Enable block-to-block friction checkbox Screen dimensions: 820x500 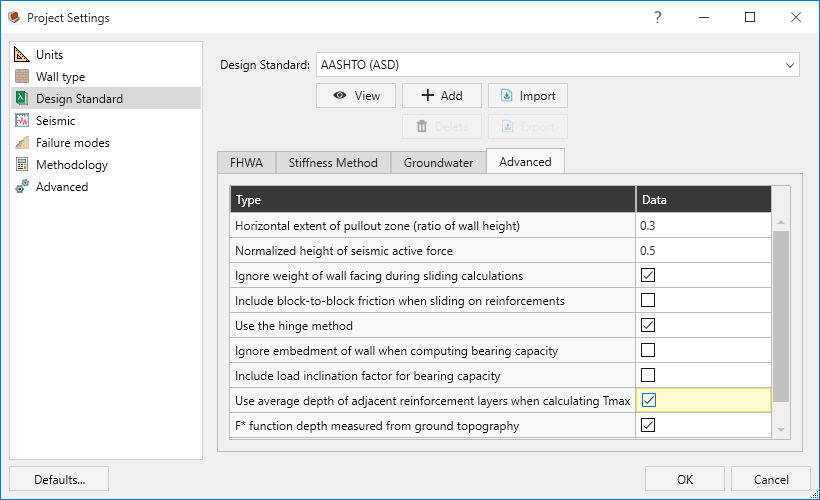648,300
